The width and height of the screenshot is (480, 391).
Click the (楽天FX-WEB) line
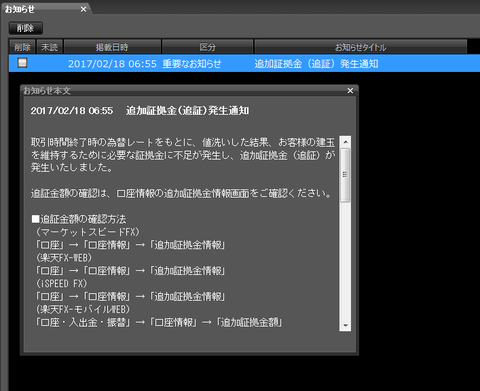pos(64,258)
